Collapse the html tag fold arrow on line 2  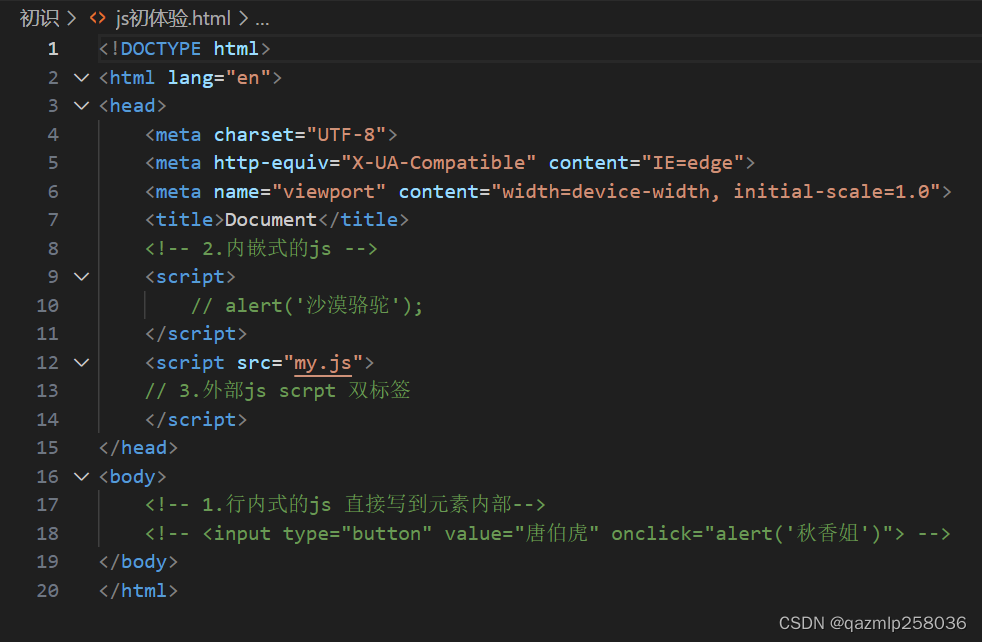(81, 78)
